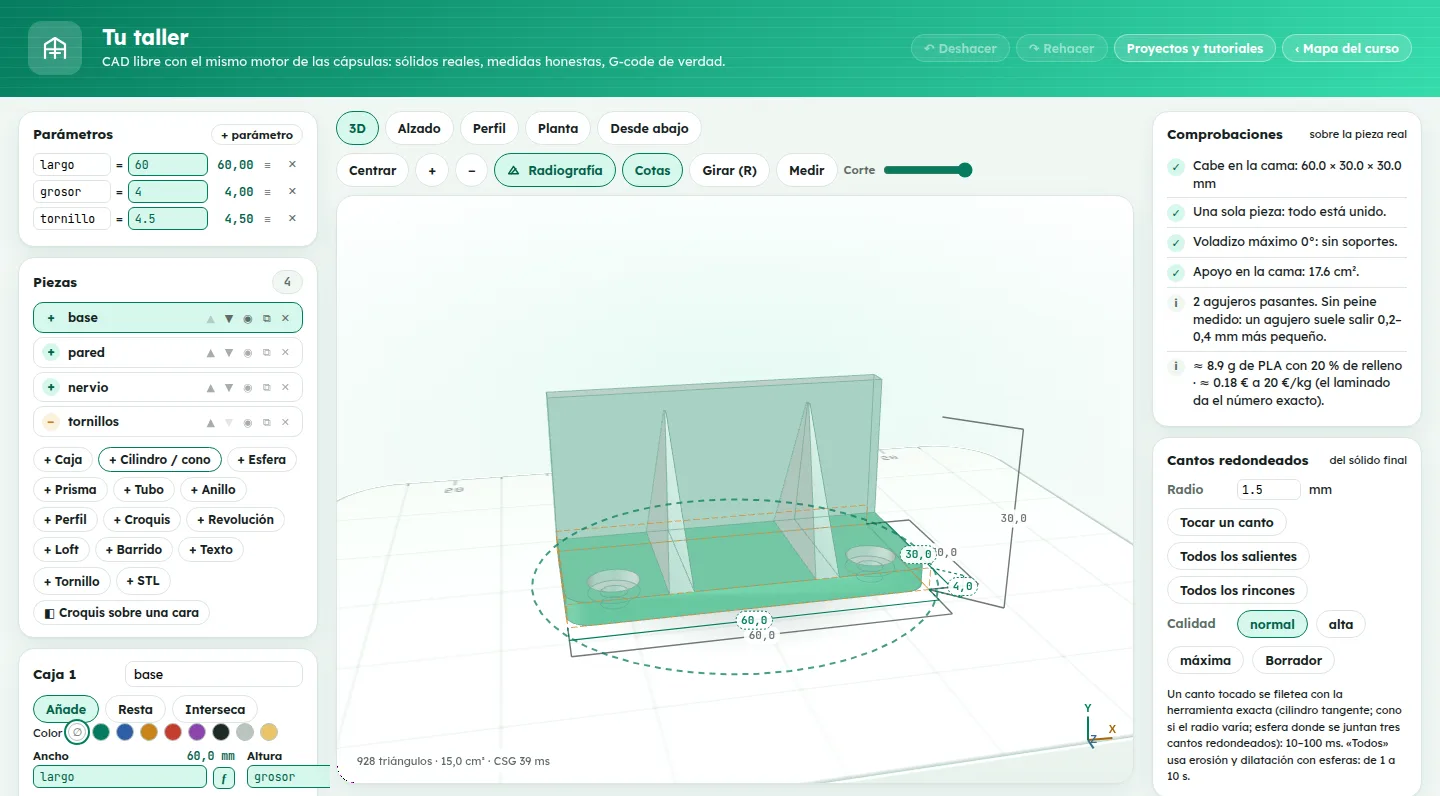Open Proyectos y tutoriales

tap(1195, 48)
